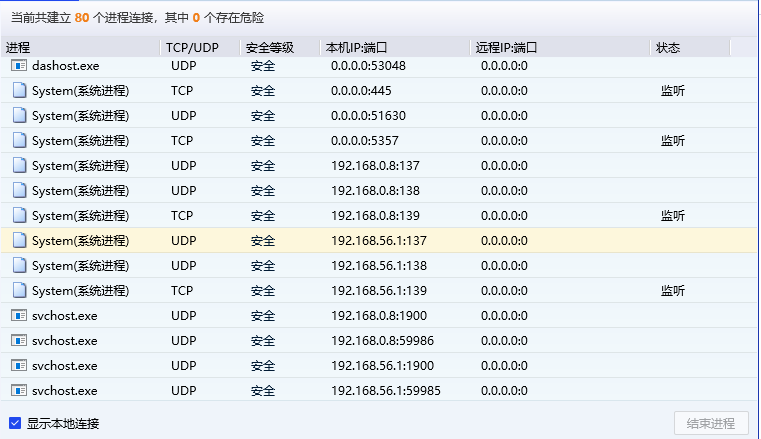Viewport: 761px width, 439px height.
Task: Click the file icon on the System 0.0.0.0:445 row
Action: 19,90
